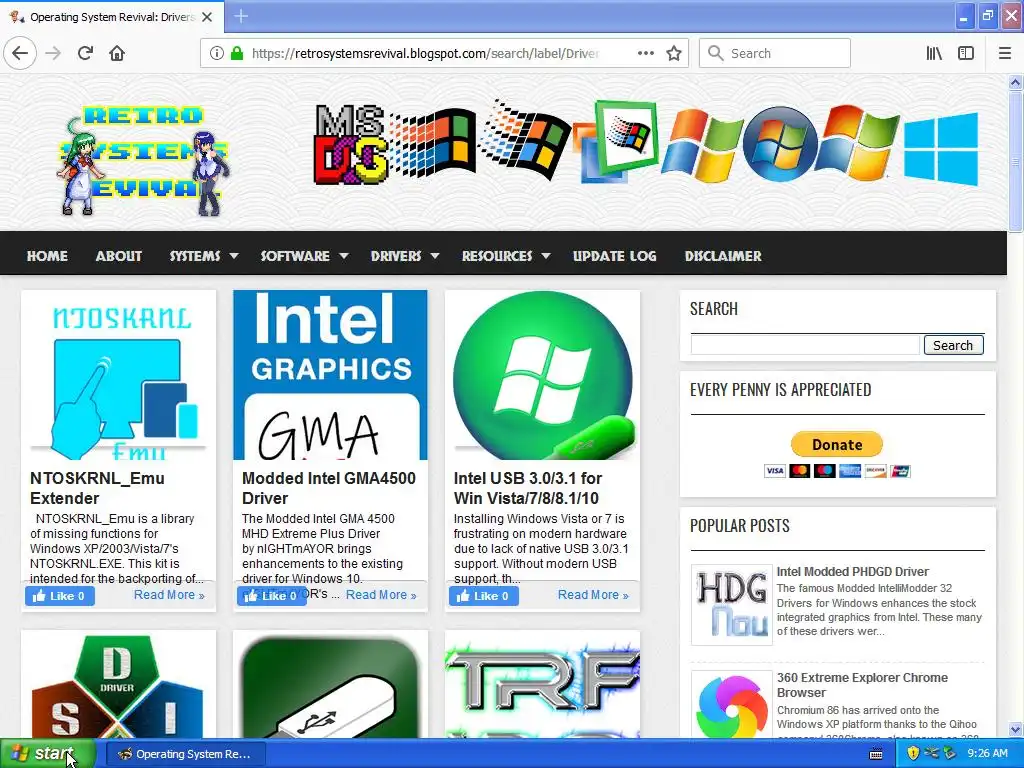Like the Intel USB 3.0/3.1 post
1024x768 pixels.
(483, 596)
